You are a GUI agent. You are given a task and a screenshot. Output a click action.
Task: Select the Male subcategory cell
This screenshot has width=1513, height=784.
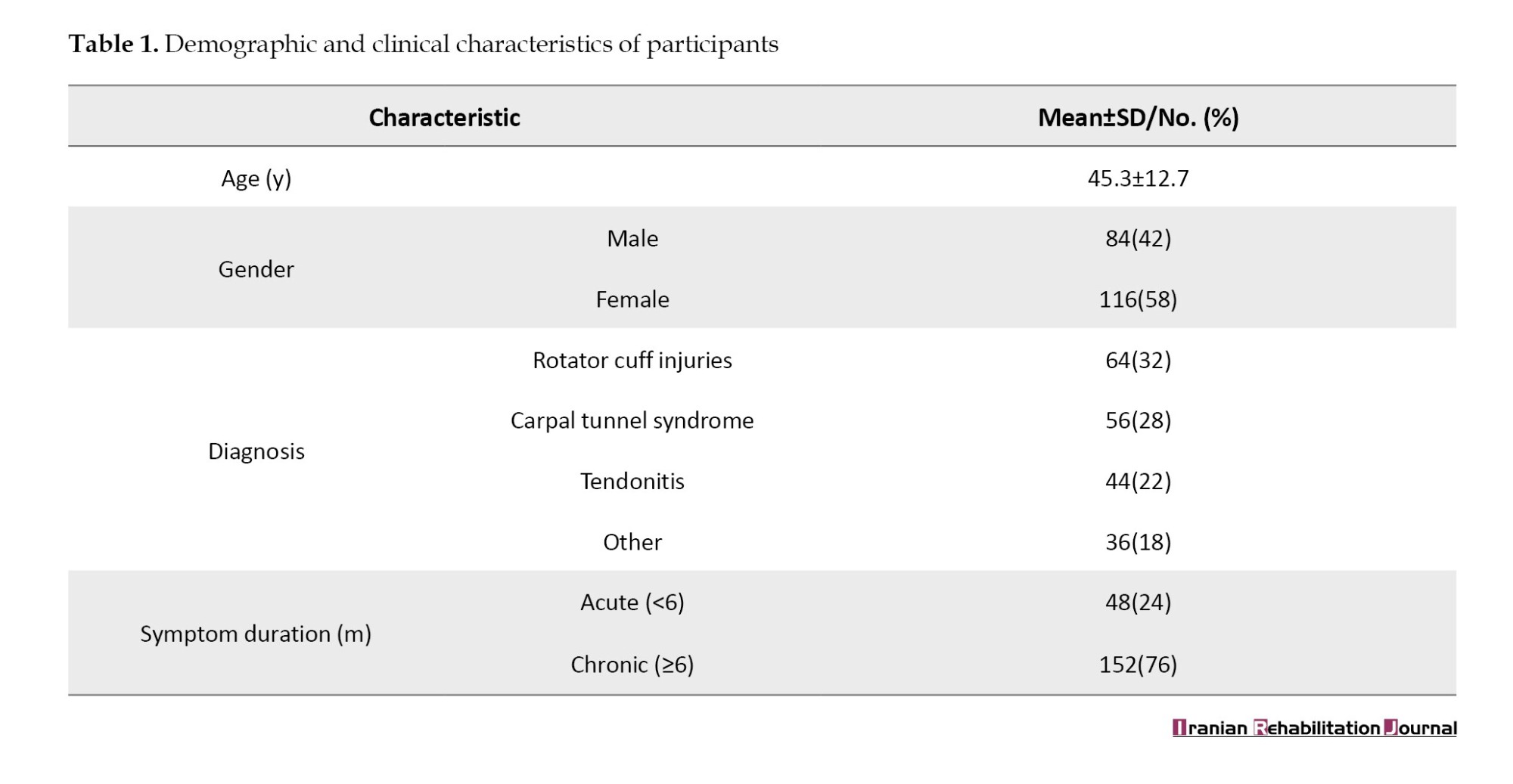click(x=632, y=238)
